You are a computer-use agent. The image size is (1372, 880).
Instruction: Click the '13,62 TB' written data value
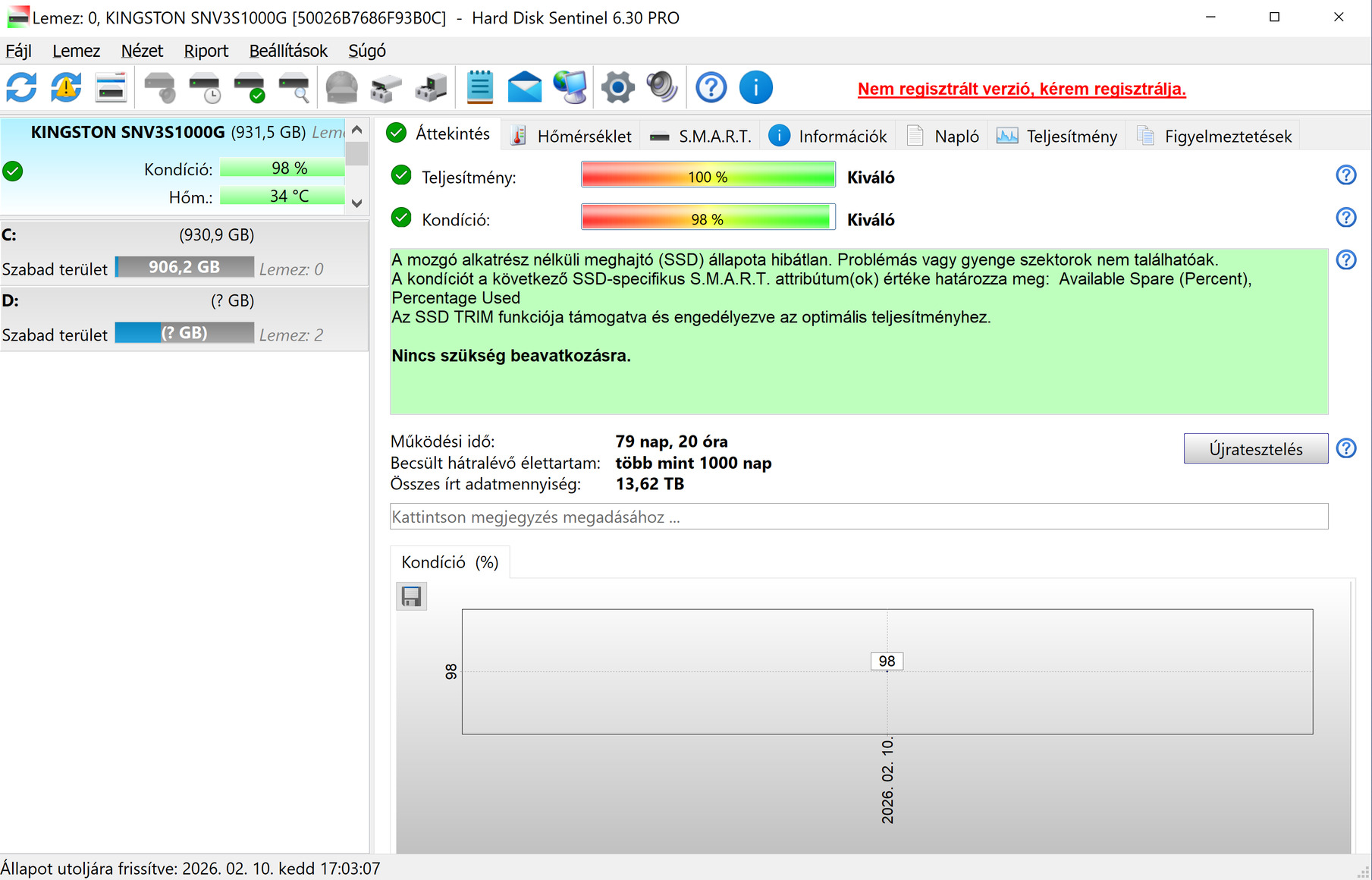pyautogui.click(x=650, y=484)
